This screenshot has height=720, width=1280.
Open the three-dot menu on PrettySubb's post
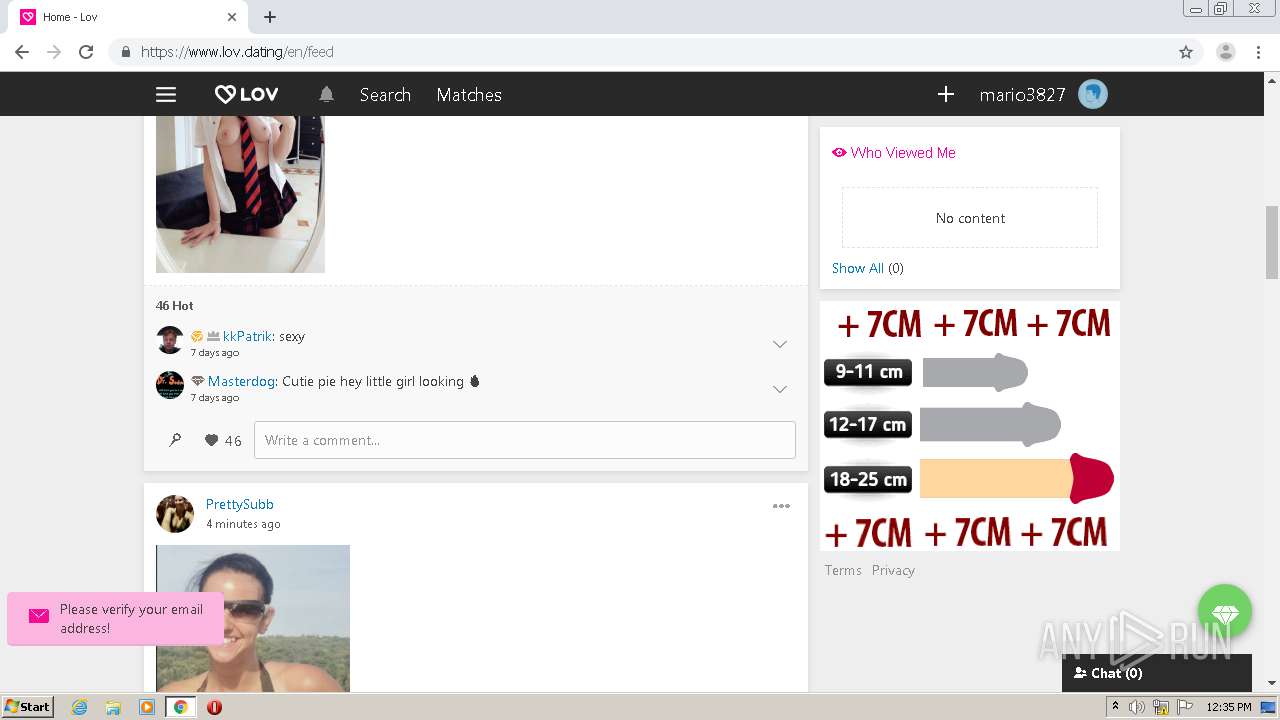(781, 506)
